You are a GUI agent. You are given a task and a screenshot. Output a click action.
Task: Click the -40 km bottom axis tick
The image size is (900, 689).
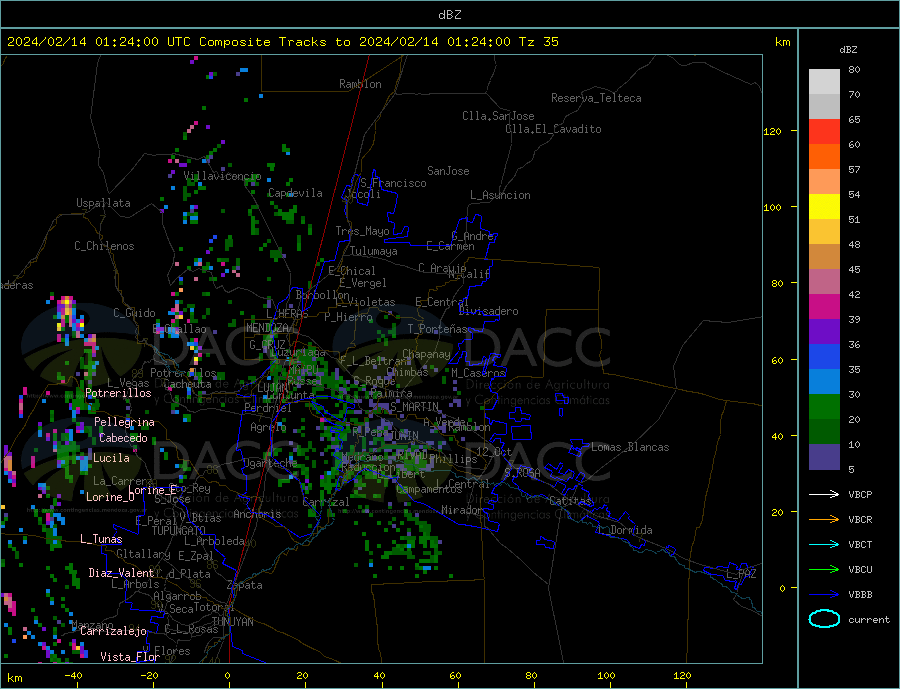73,676
